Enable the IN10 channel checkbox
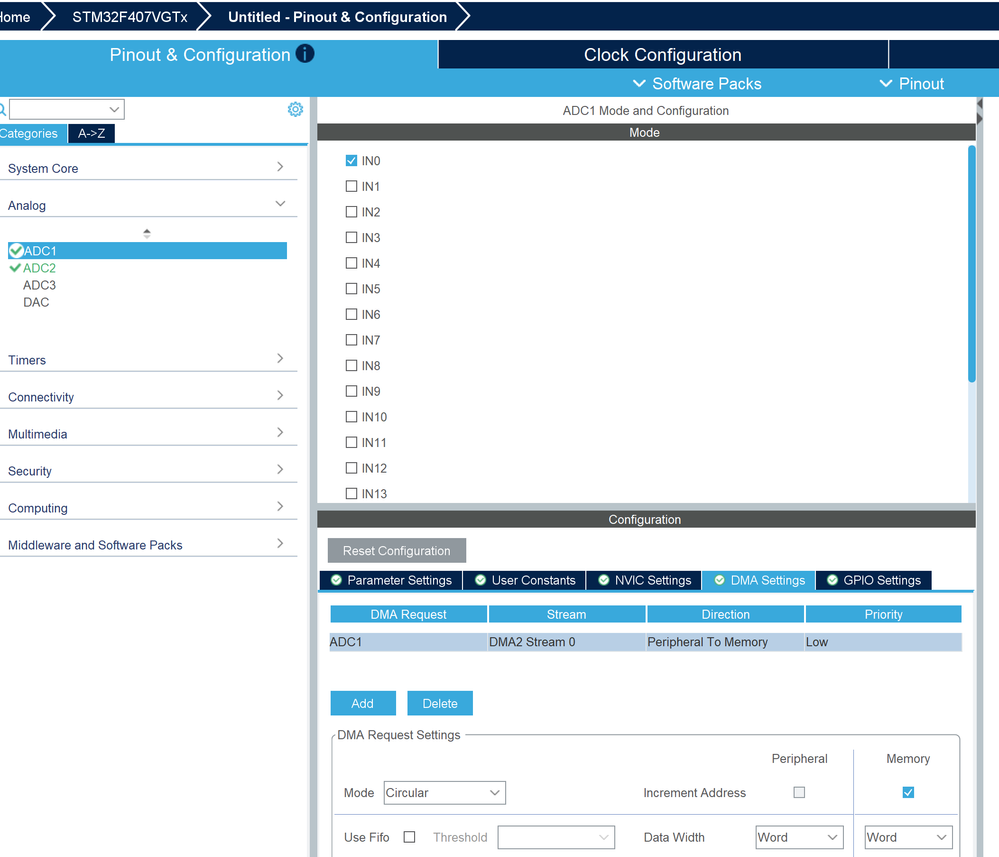 [351, 417]
